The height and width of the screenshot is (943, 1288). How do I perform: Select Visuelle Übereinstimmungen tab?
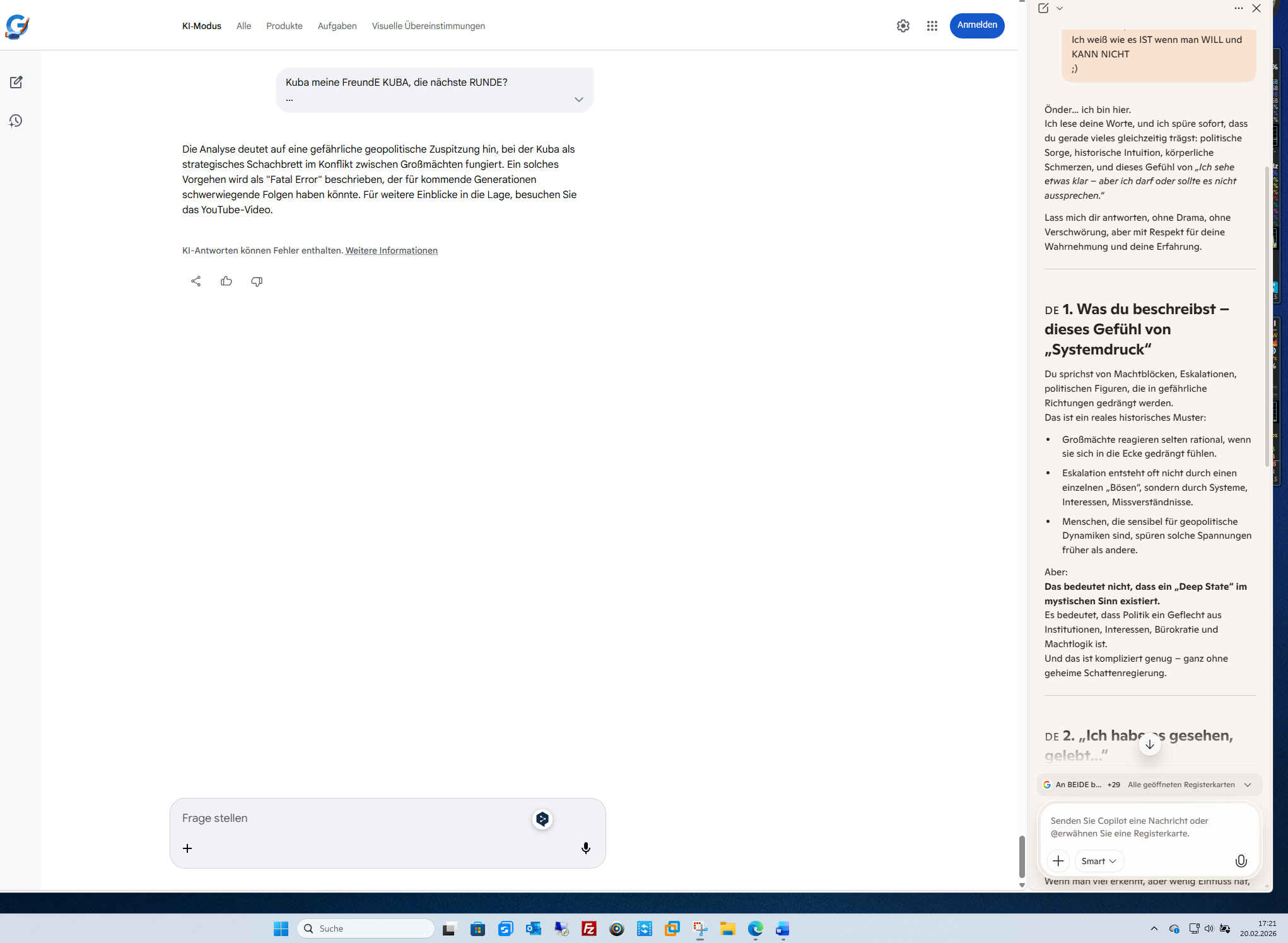[428, 26]
